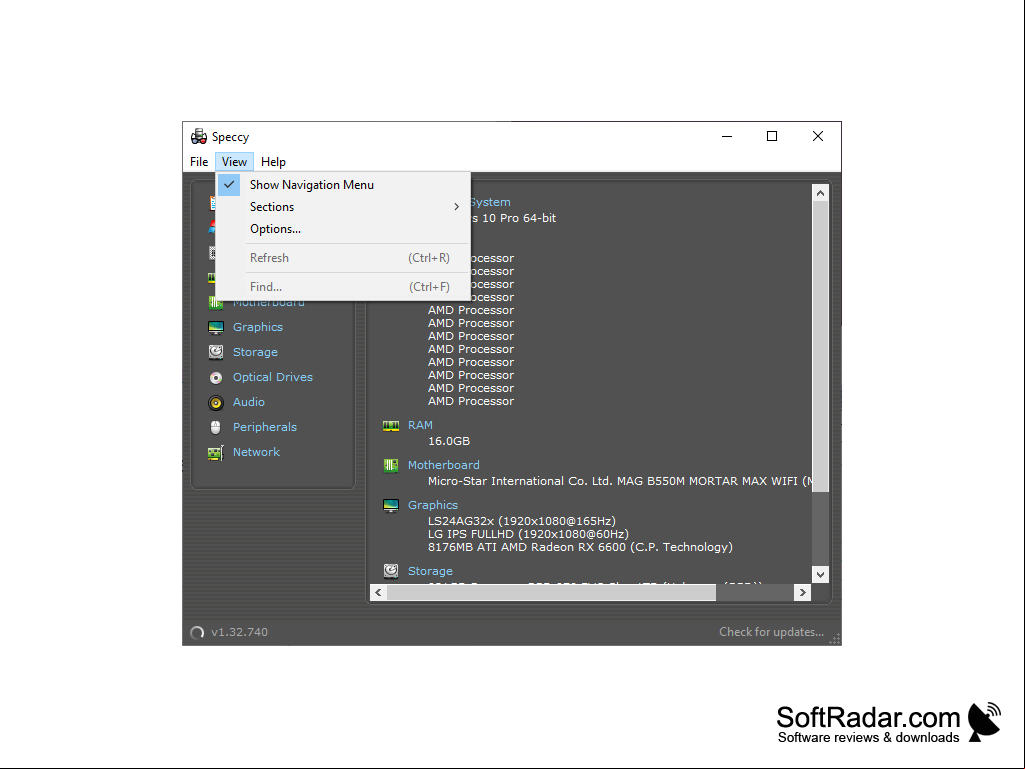
Task: Click the 8176MB ATI AMD Radeon RX 6600 entry
Action: [x=580, y=547]
